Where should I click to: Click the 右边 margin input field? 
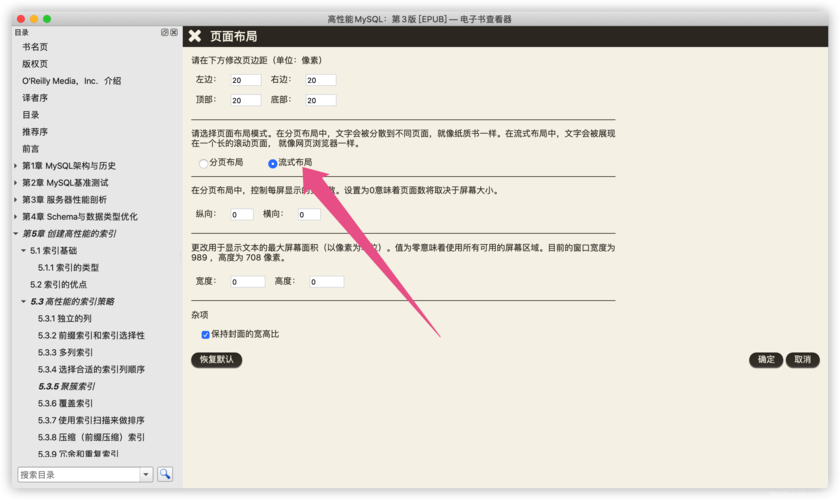click(321, 80)
